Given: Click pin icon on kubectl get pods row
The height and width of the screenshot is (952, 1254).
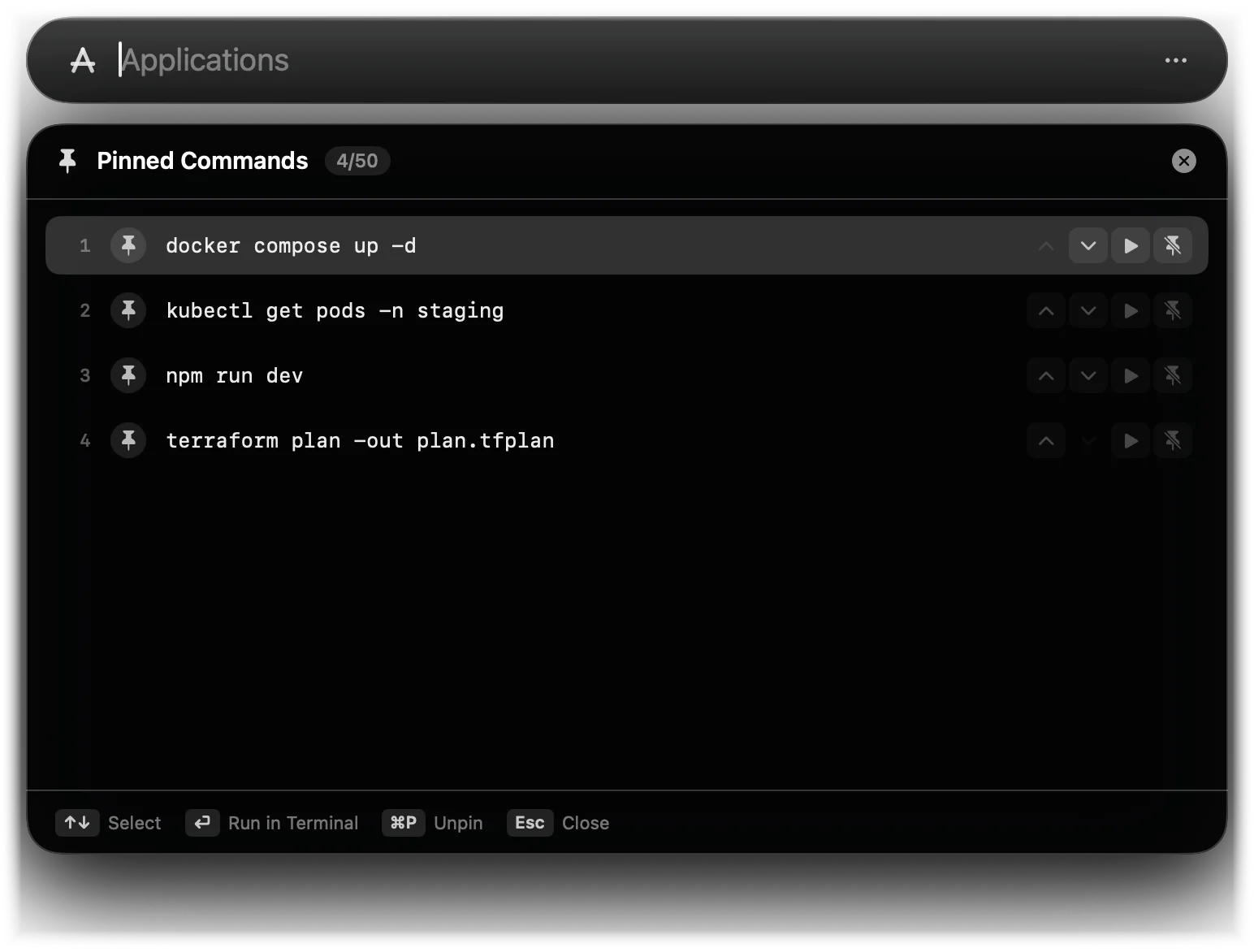Looking at the screenshot, I should [128, 310].
